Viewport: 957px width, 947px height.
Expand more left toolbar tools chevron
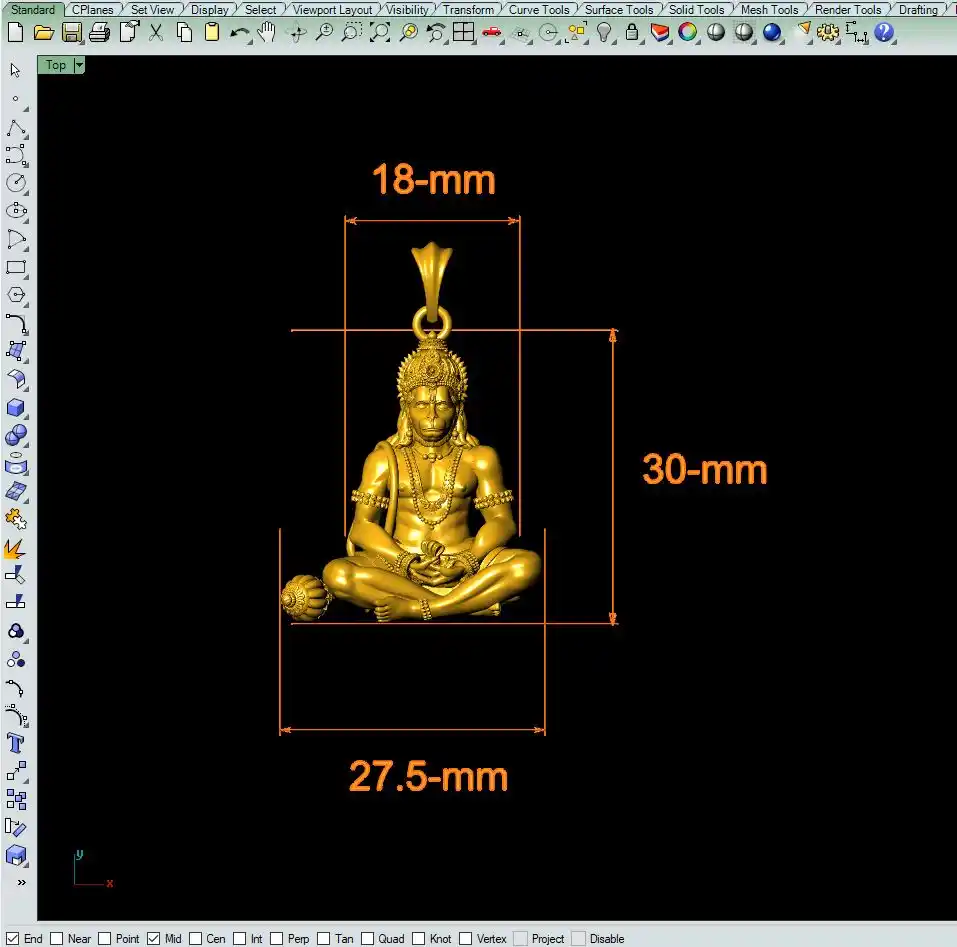coord(20,883)
